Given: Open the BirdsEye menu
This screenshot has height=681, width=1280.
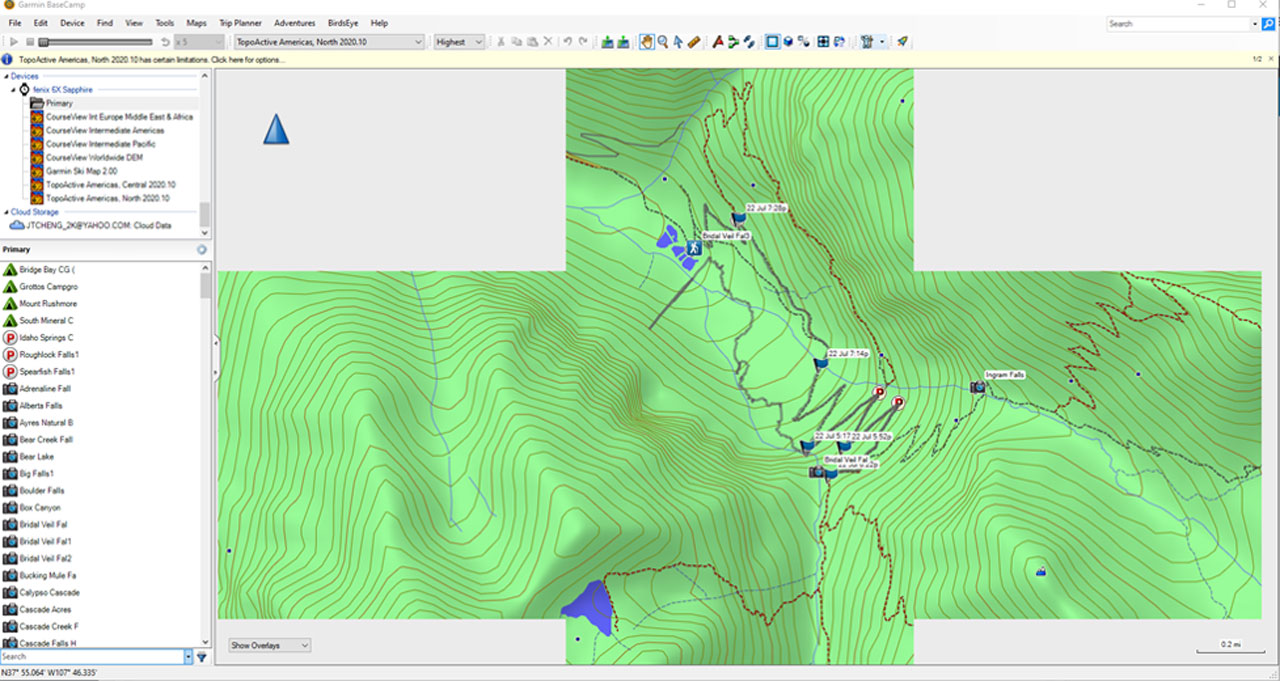Looking at the screenshot, I should click(x=343, y=23).
